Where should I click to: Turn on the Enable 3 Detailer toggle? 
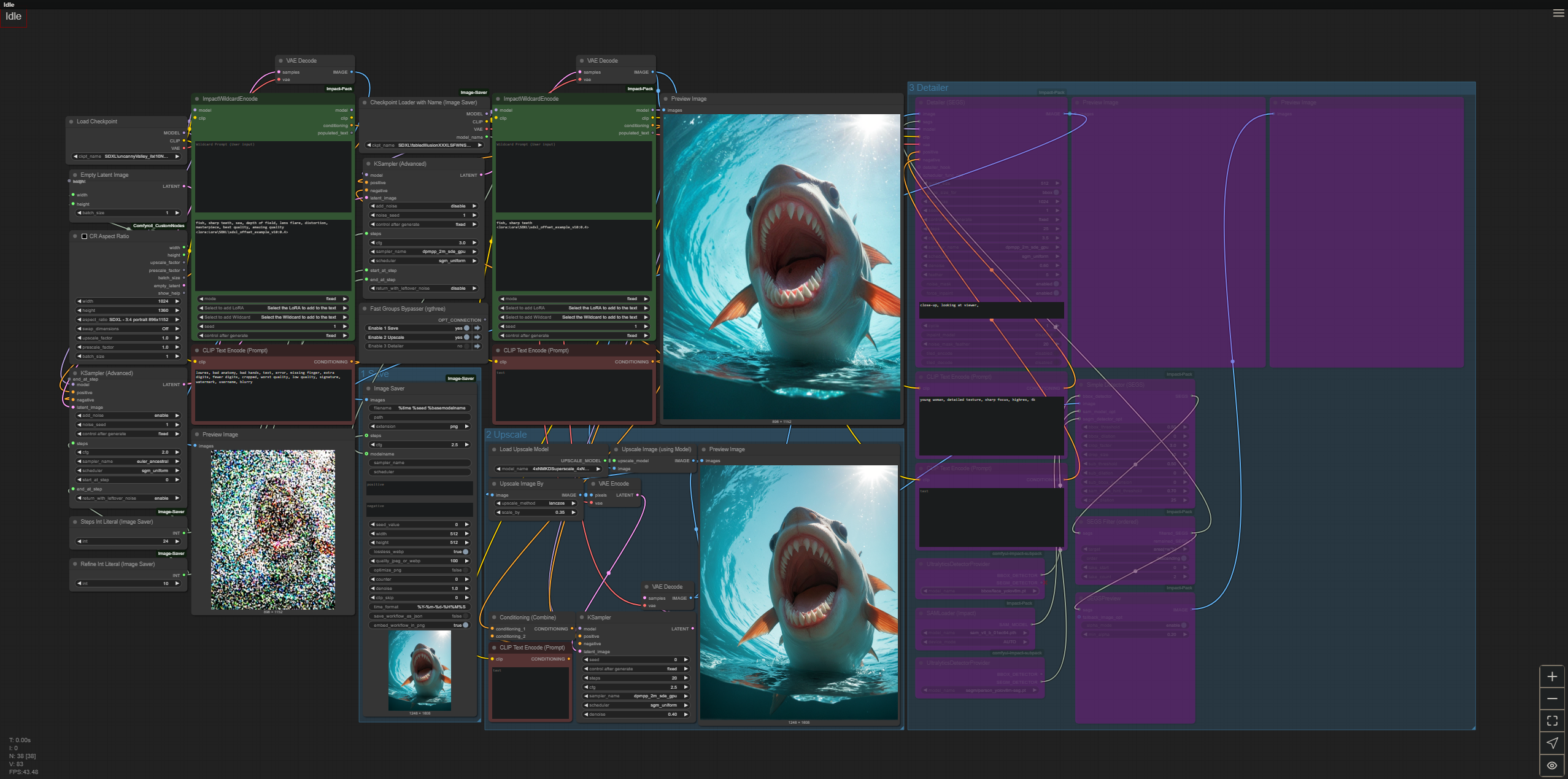[x=466, y=346]
